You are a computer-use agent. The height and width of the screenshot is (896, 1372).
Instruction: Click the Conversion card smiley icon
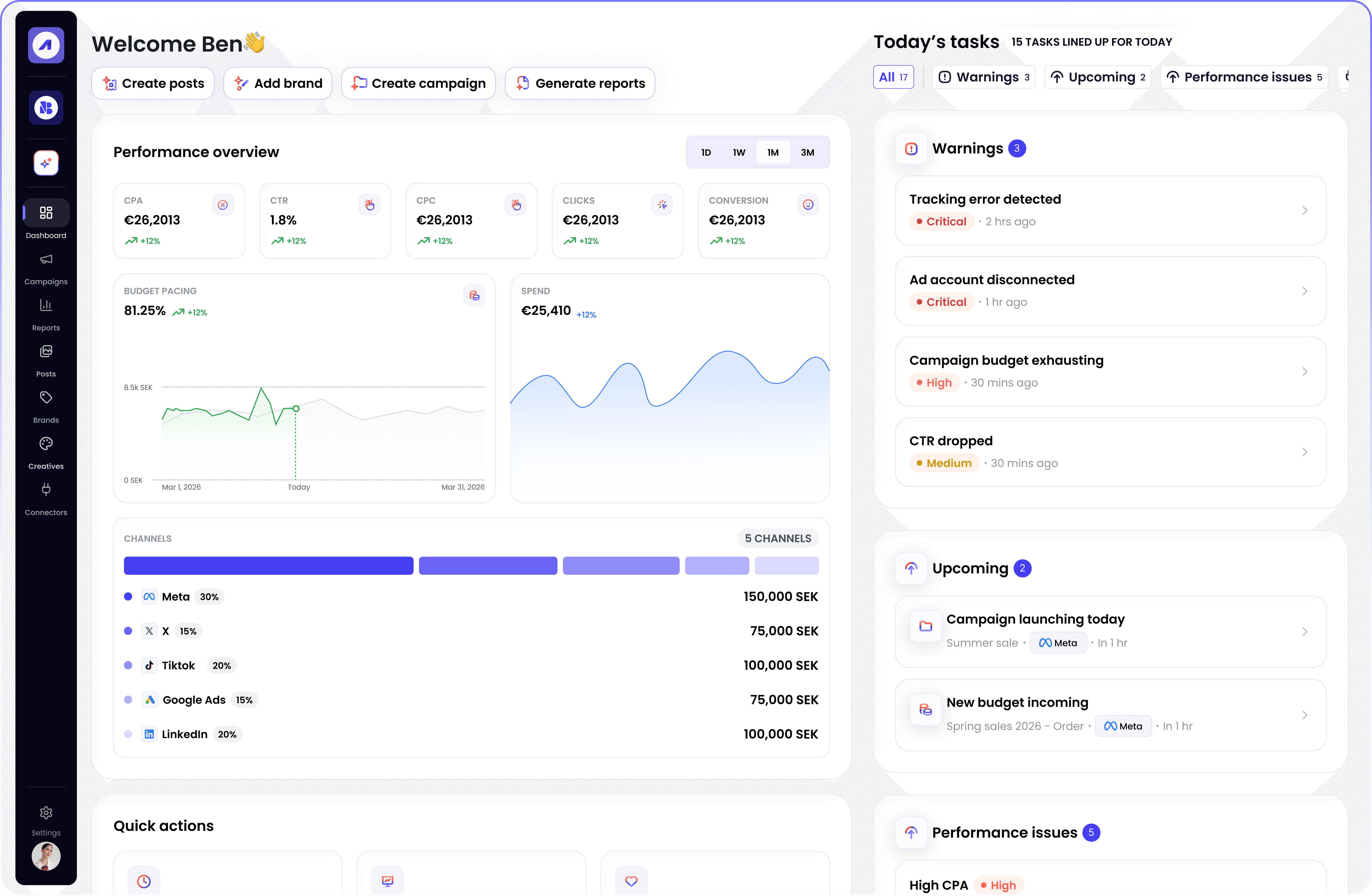[808, 205]
